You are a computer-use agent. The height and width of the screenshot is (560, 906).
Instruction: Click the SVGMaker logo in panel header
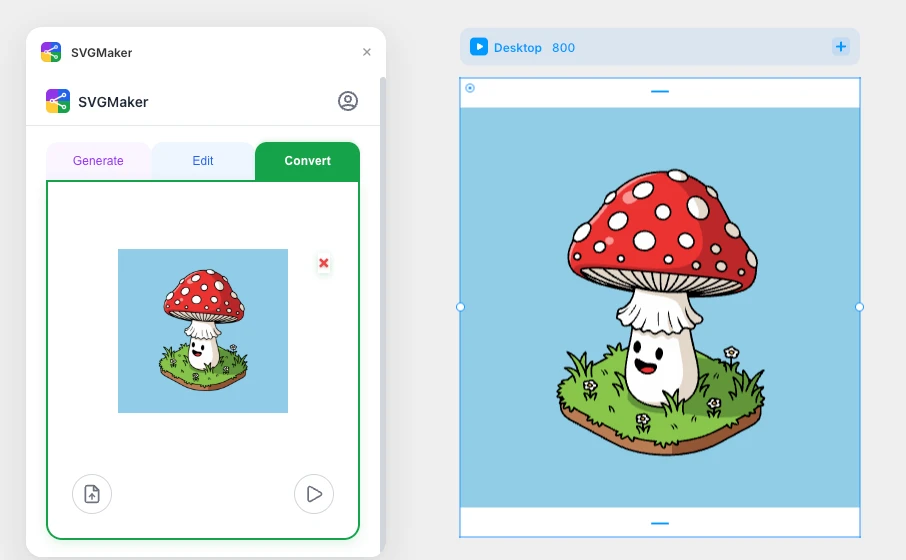tap(58, 101)
